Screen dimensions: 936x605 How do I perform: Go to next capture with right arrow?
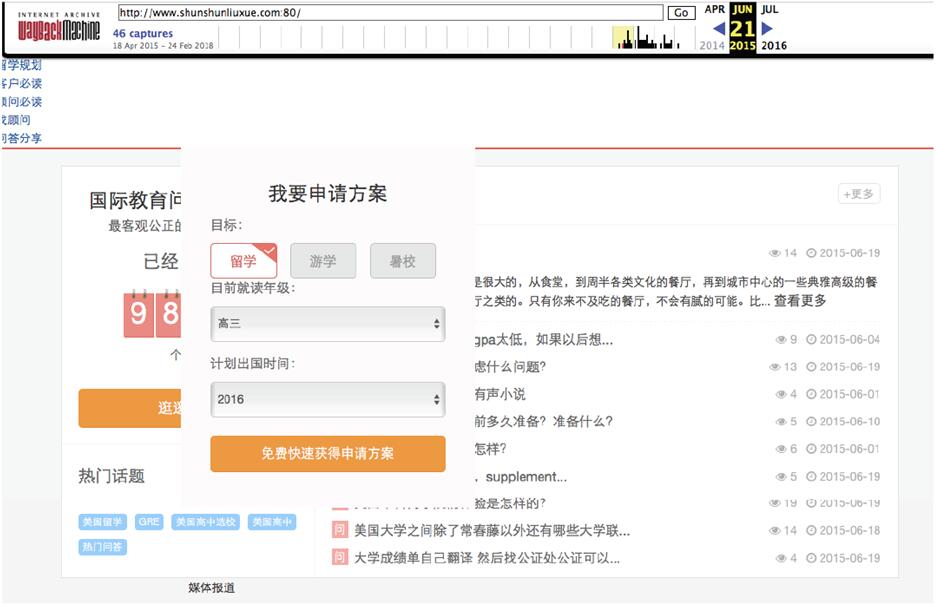(767, 29)
